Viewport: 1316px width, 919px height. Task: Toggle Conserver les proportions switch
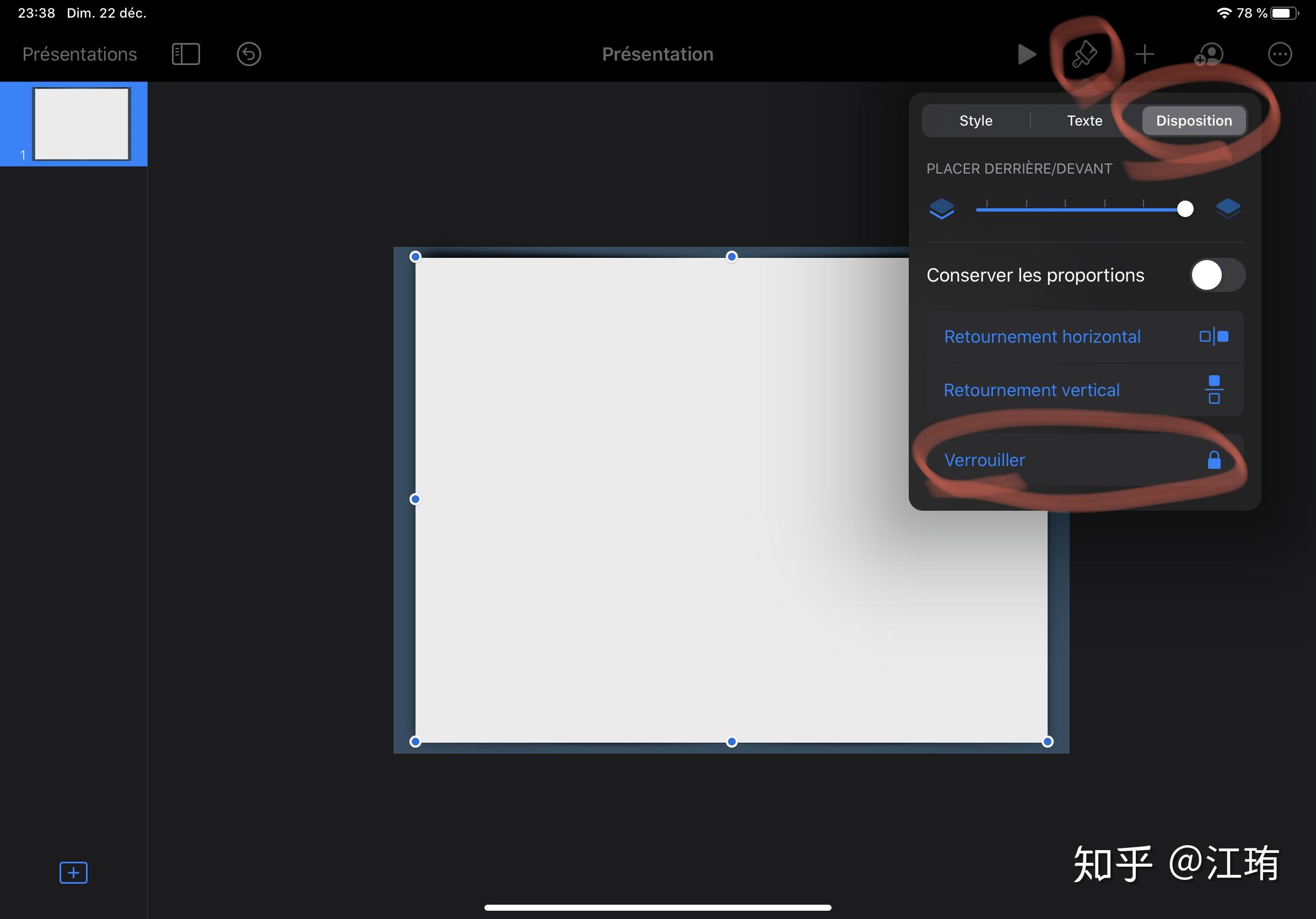pyautogui.click(x=1217, y=275)
